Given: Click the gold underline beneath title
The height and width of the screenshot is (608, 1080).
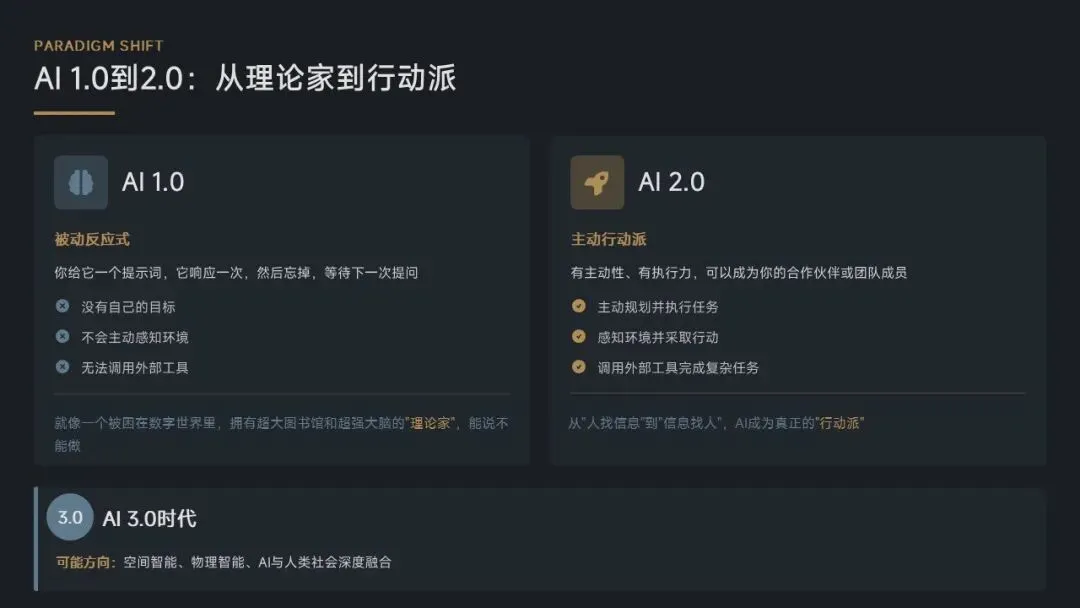Looking at the screenshot, I should pyautogui.click(x=74, y=113).
